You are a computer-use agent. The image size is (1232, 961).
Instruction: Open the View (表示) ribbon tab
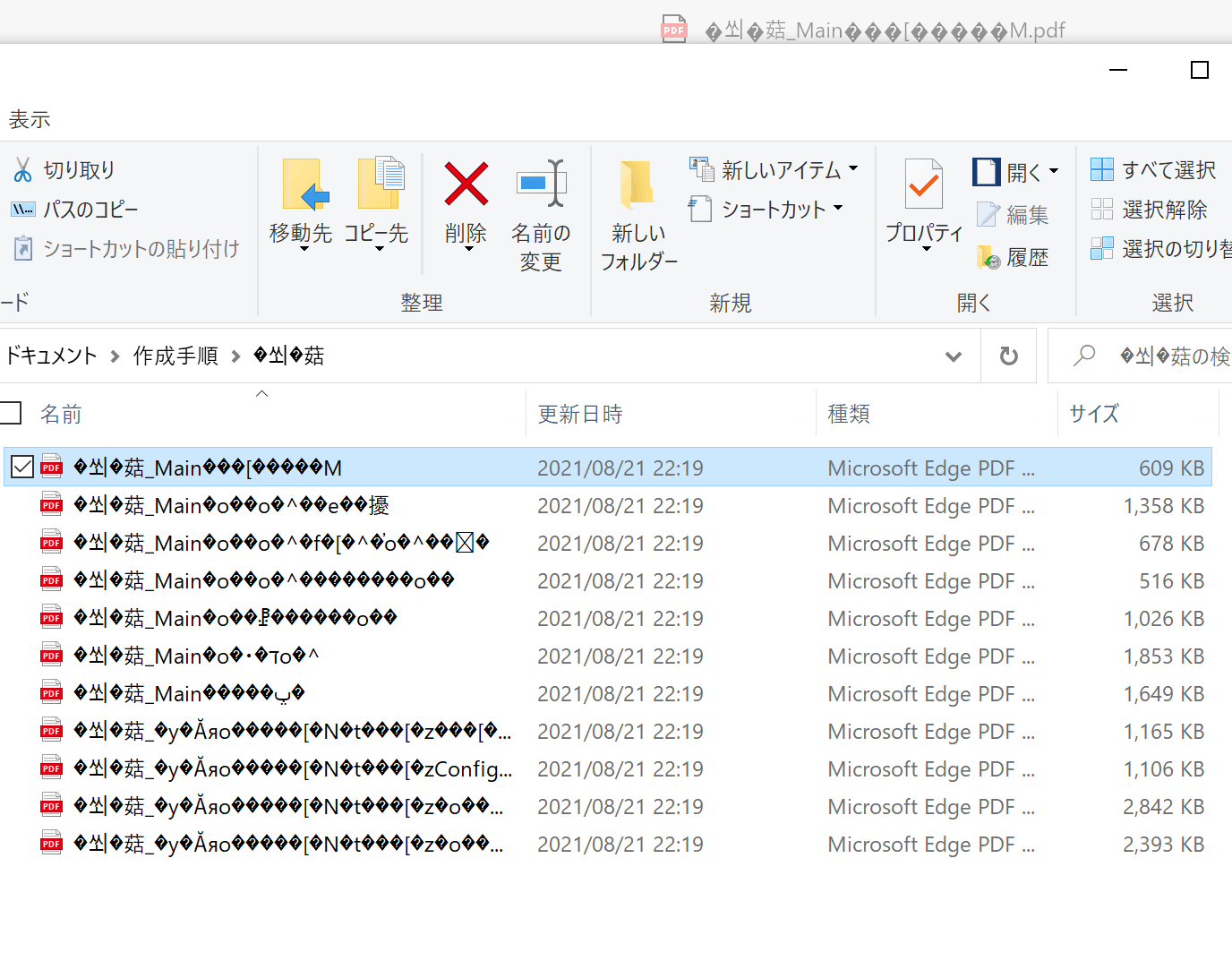click(30, 119)
